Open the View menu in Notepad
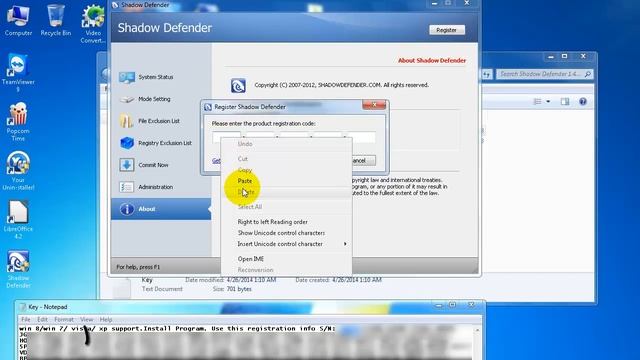640x360 pixels. [87, 320]
